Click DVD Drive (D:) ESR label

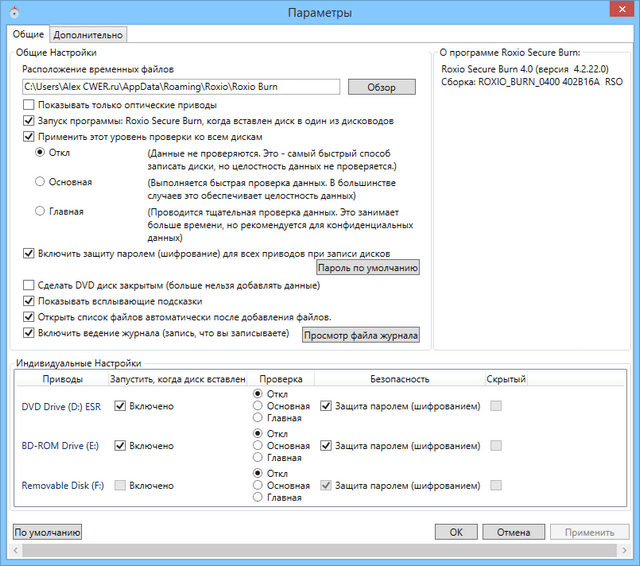pyautogui.click(x=61, y=407)
